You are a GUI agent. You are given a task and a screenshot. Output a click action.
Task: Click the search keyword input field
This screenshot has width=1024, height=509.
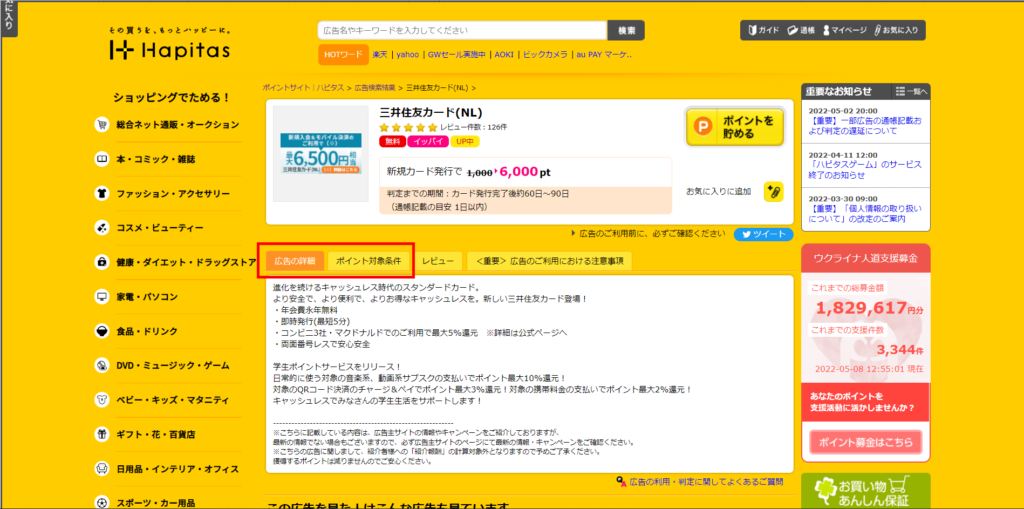[x=462, y=30]
